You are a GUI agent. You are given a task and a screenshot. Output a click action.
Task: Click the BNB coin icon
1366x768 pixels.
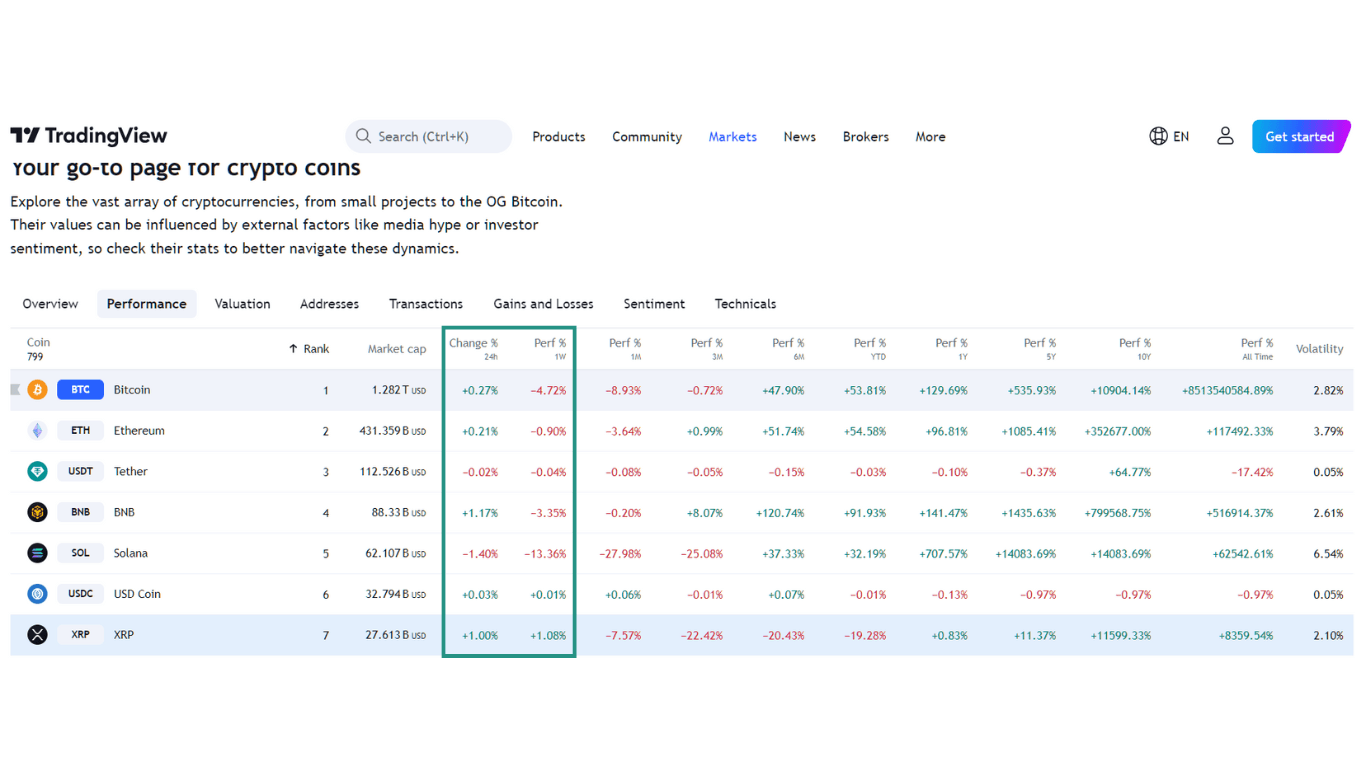tap(37, 513)
